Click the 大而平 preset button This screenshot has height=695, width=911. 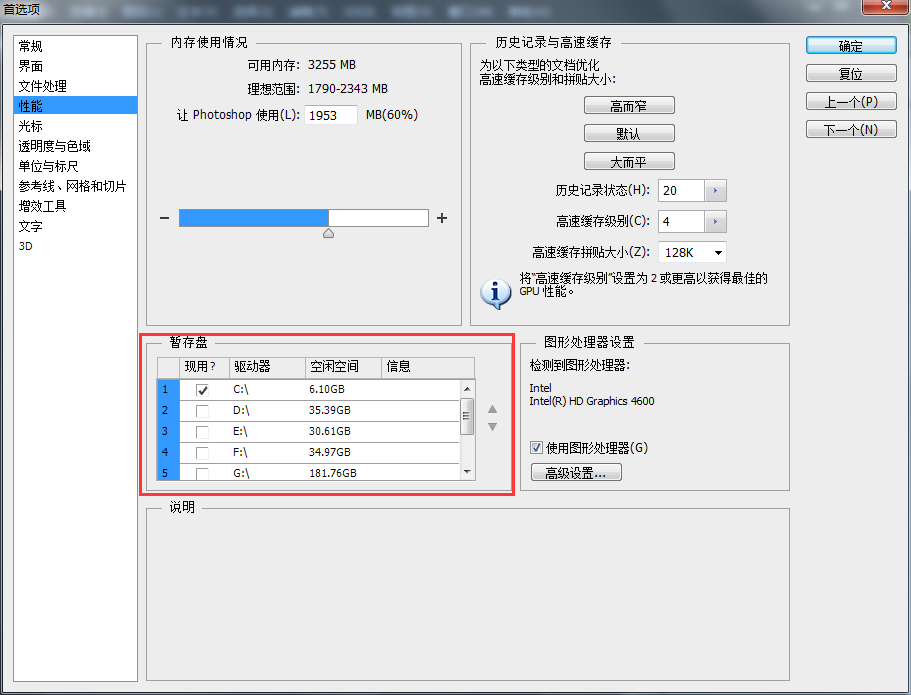click(629, 160)
